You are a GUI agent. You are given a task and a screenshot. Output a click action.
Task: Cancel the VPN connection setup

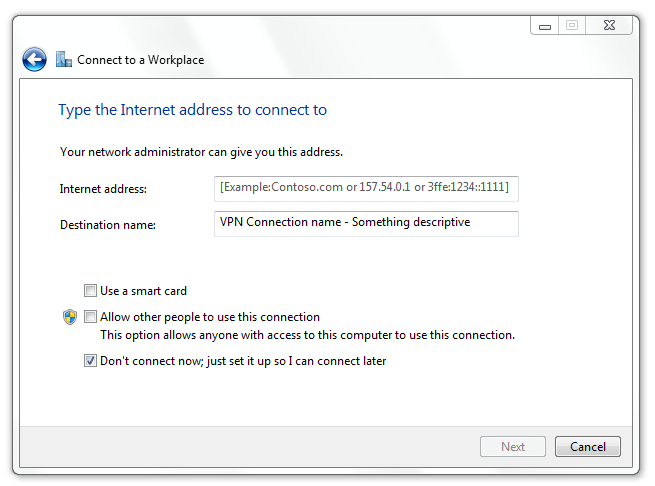coord(588,447)
